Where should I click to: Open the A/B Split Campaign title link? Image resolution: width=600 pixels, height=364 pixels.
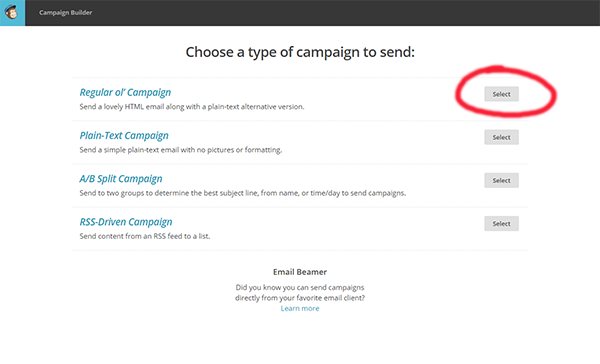(x=121, y=179)
